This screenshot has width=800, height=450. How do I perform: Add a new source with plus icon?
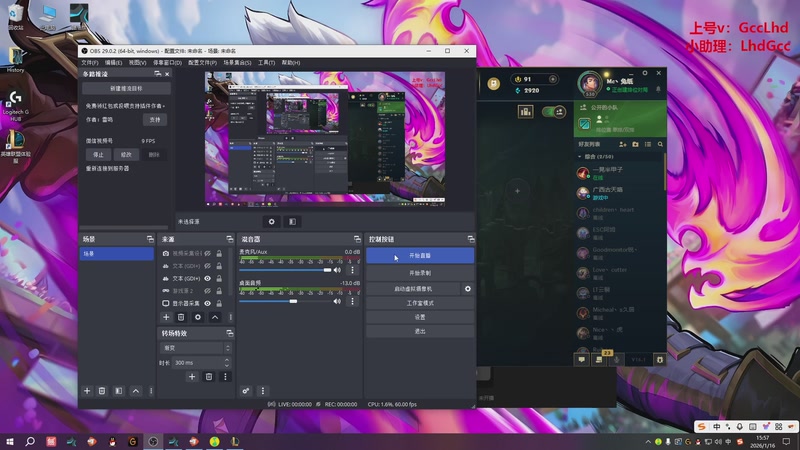166,317
